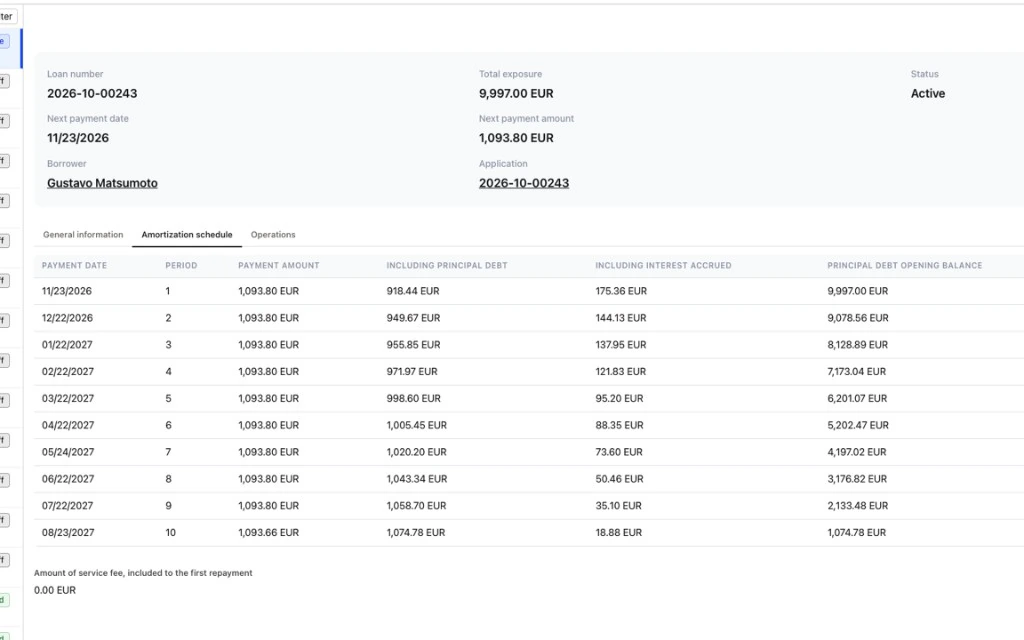Click the Including Principal Debt column header
This screenshot has width=1024, height=640.
coord(447,265)
